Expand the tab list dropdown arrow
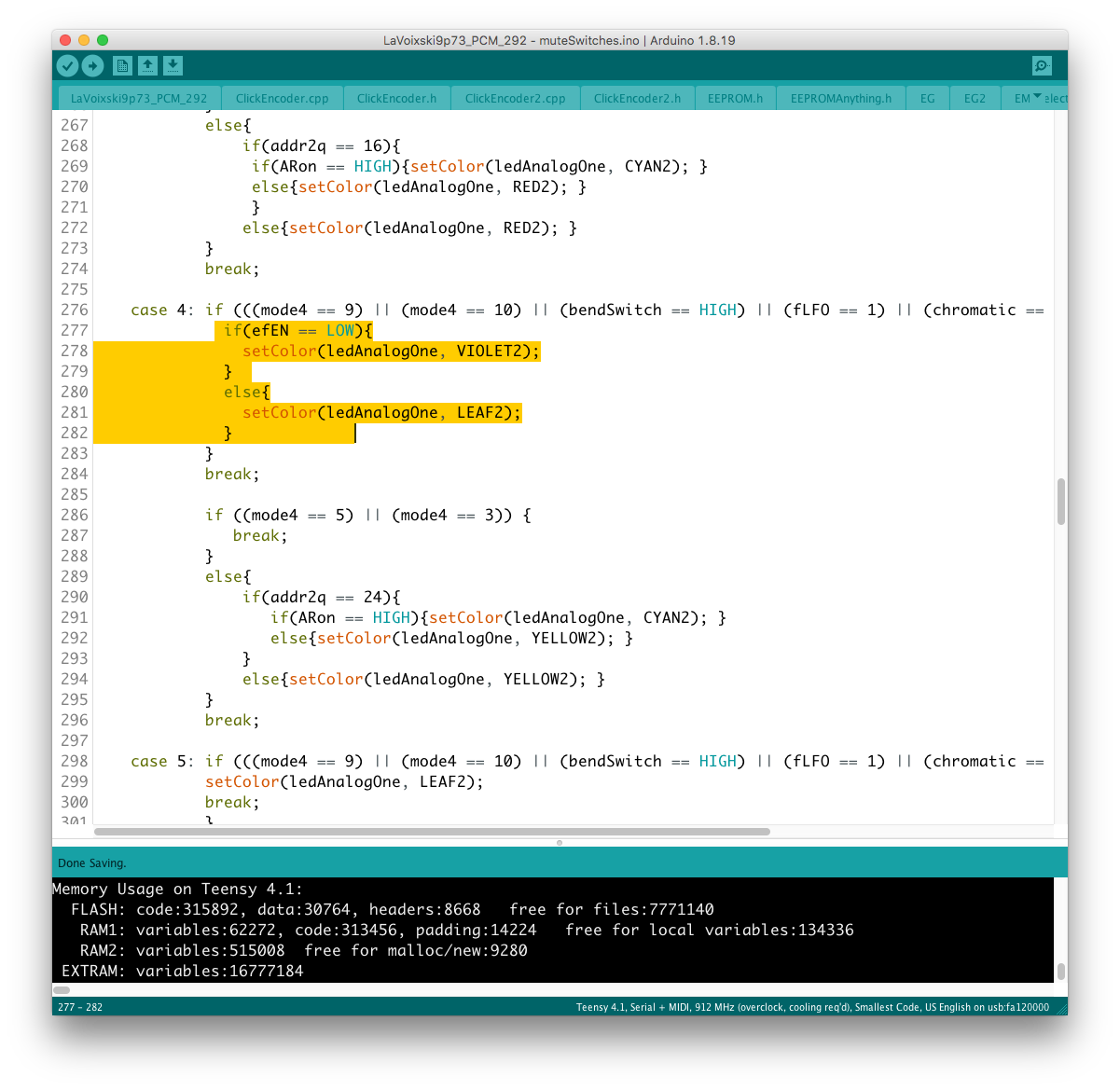This screenshot has height=1090, width=1120. coord(1037,96)
